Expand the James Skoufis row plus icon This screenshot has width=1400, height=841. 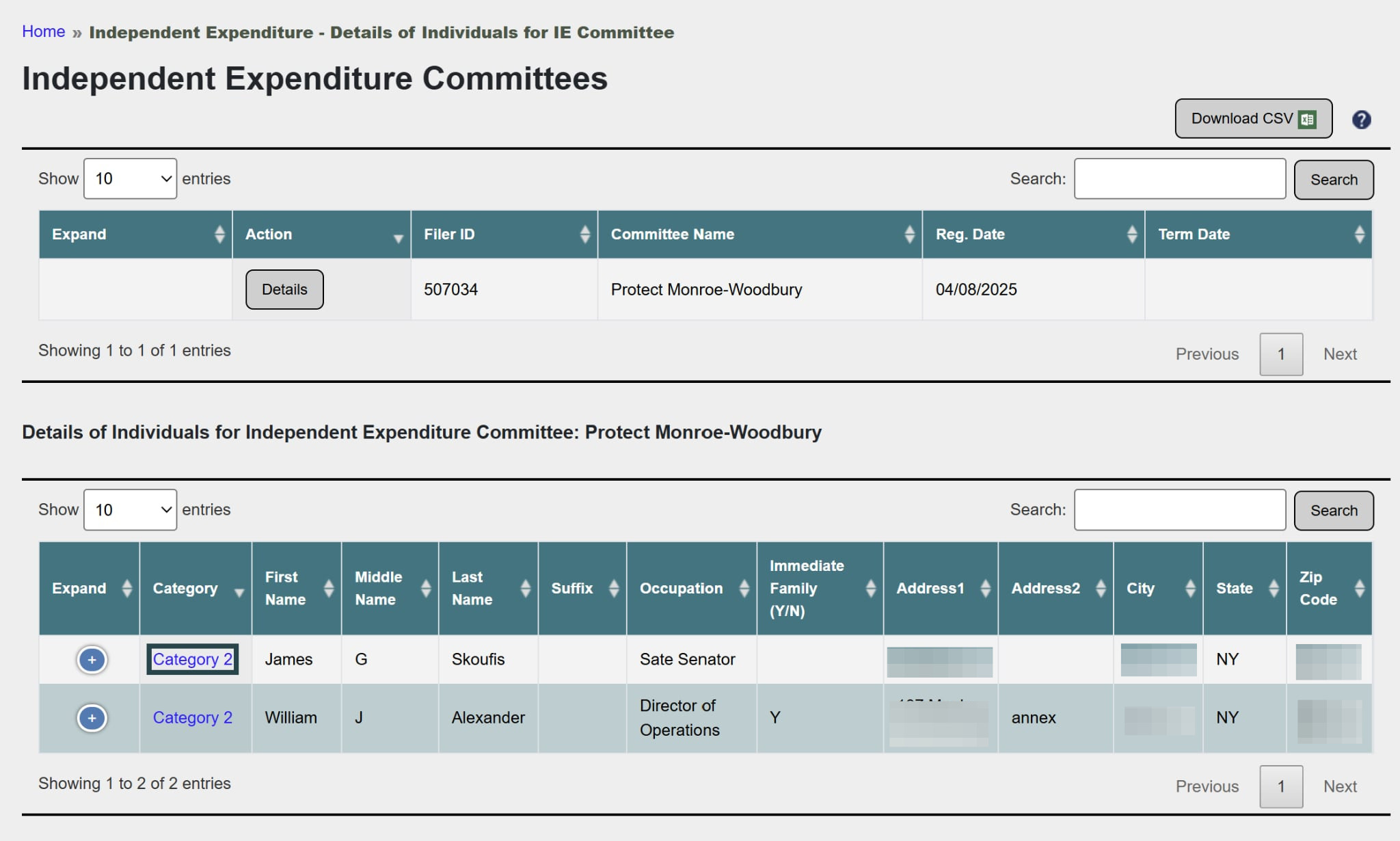(92, 660)
